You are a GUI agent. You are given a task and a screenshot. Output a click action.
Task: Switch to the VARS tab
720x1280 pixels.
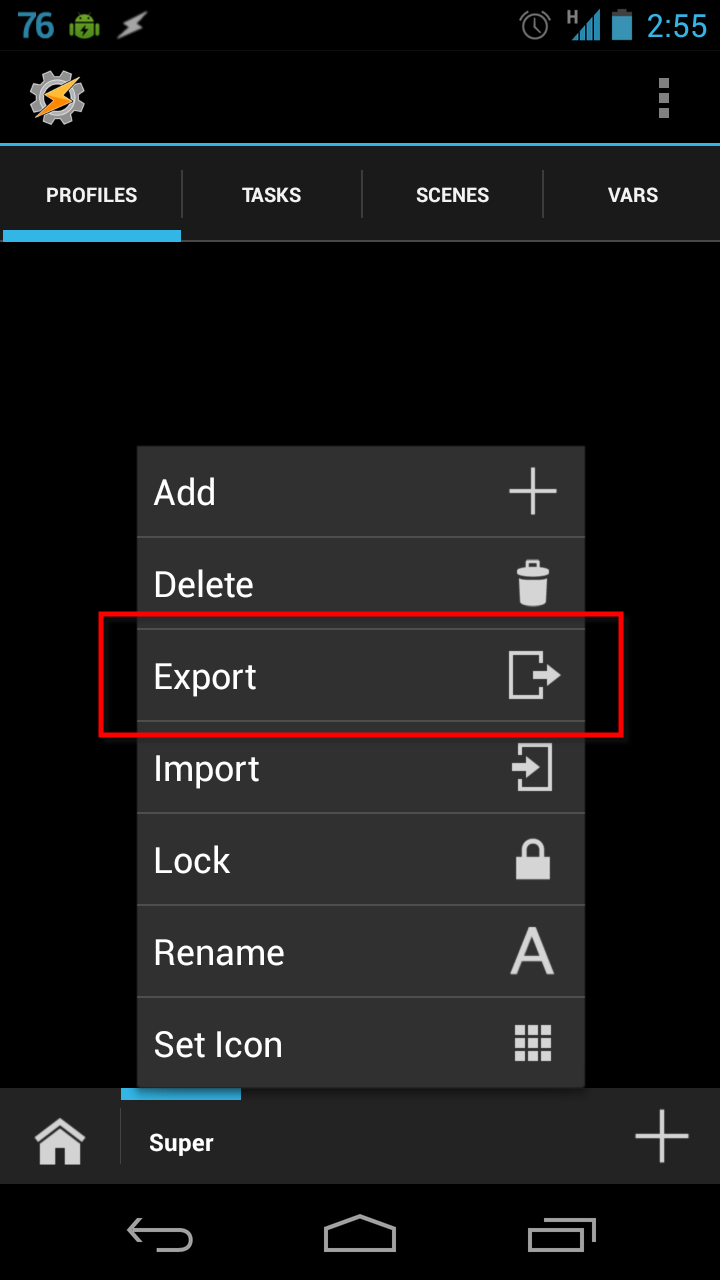(632, 194)
